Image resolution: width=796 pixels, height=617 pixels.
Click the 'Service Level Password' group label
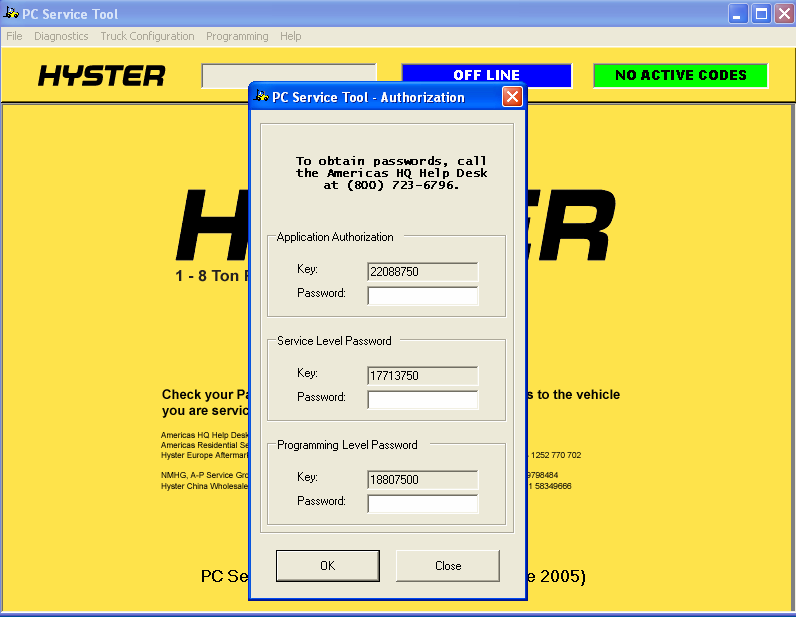pos(334,341)
